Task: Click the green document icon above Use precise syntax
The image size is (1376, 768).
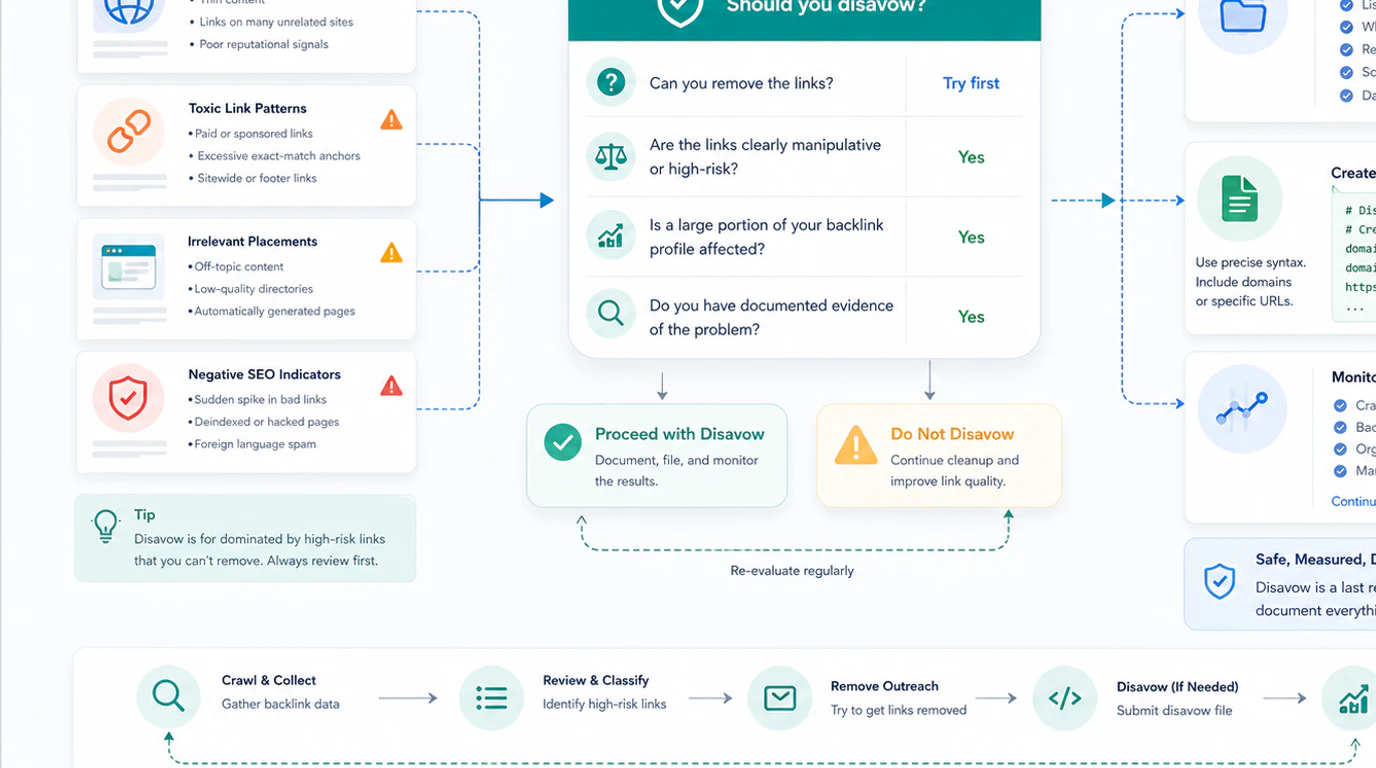Action: click(1240, 198)
